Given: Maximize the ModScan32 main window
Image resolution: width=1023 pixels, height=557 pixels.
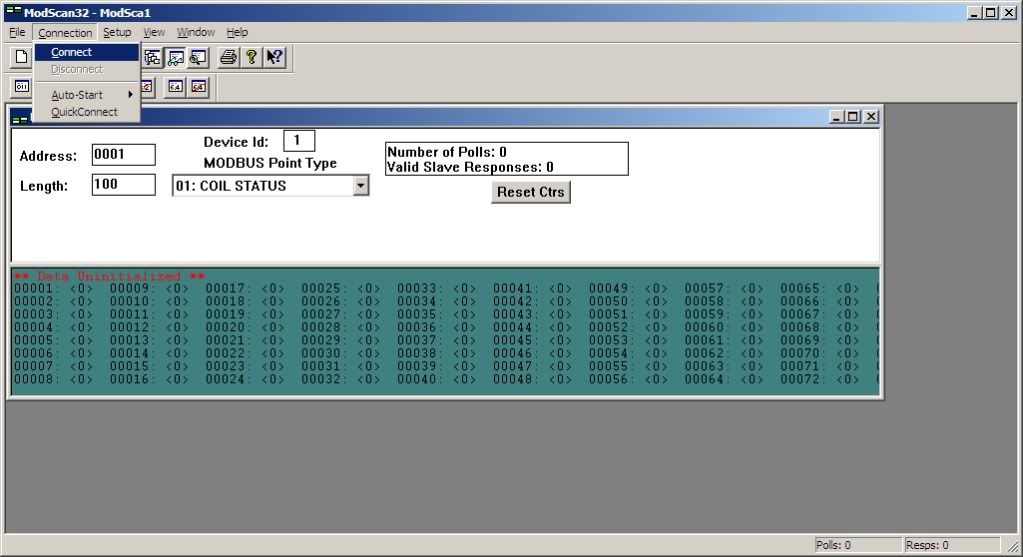Looking at the screenshot, I should point(990,12).
